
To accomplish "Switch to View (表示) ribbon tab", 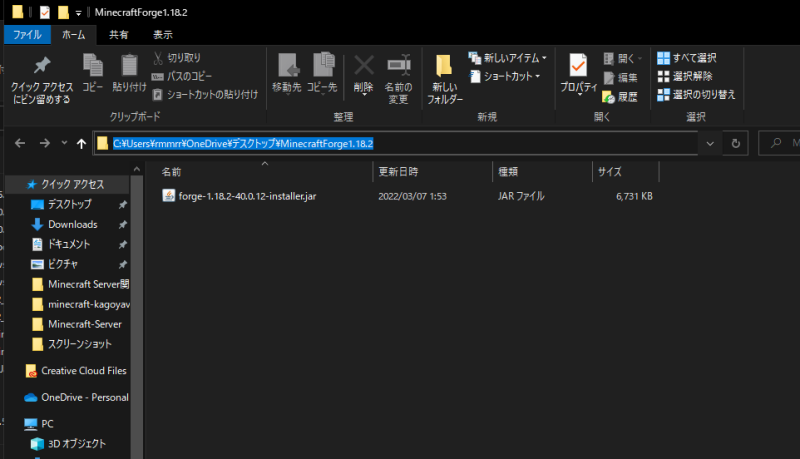I will [163, 35].
